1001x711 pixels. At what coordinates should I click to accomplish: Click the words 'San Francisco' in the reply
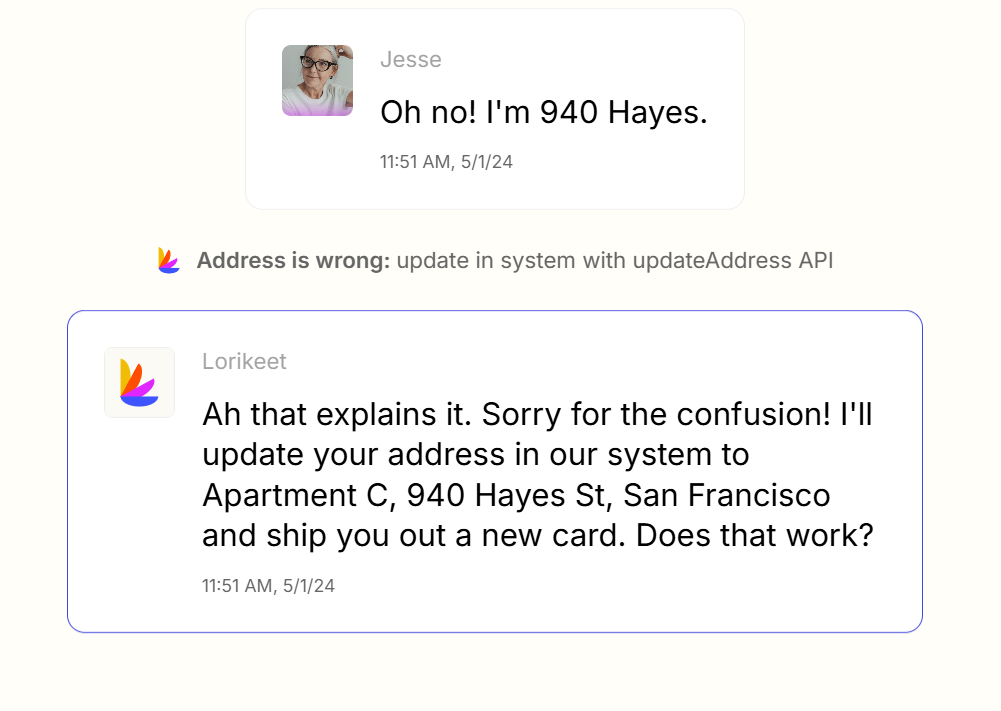pos(726,495)
